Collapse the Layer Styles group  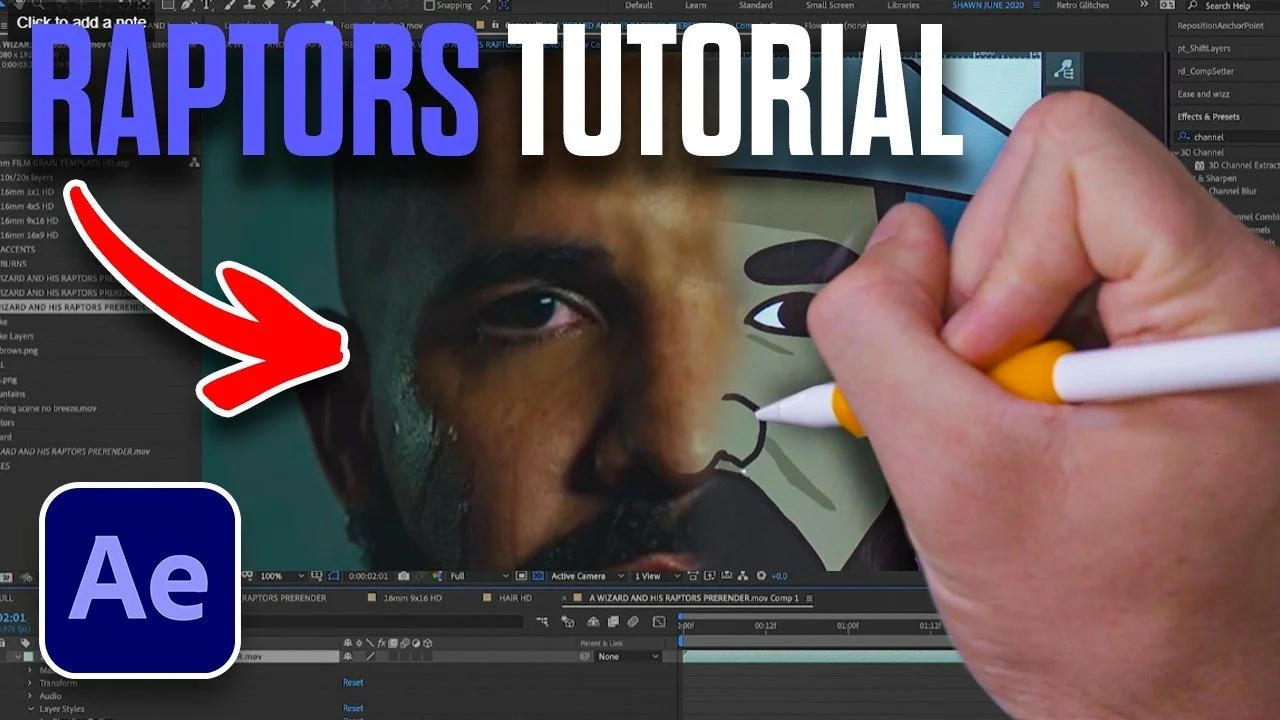[x=29, y=709]
